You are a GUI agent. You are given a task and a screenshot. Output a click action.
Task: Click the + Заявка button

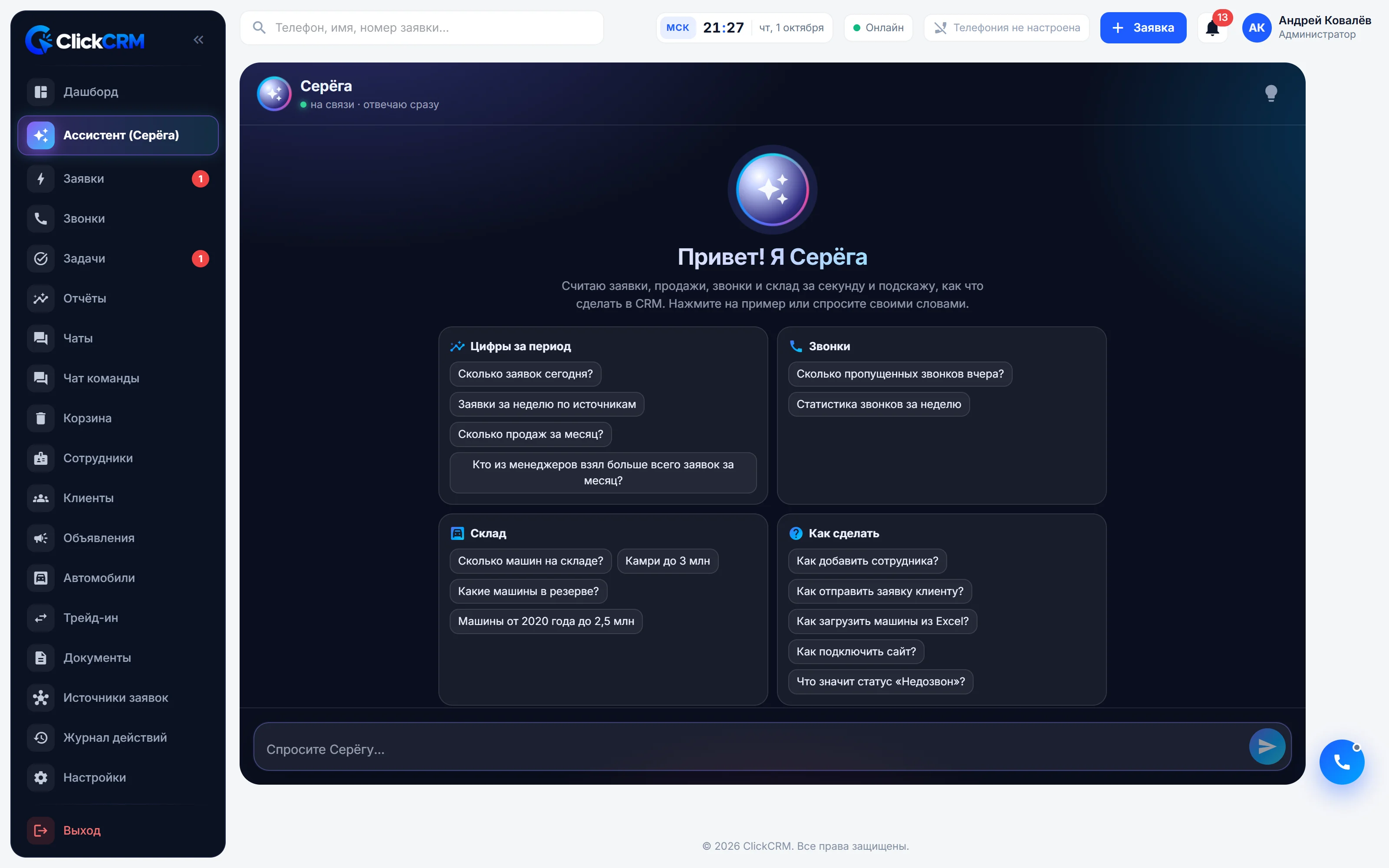(1143, 27)
